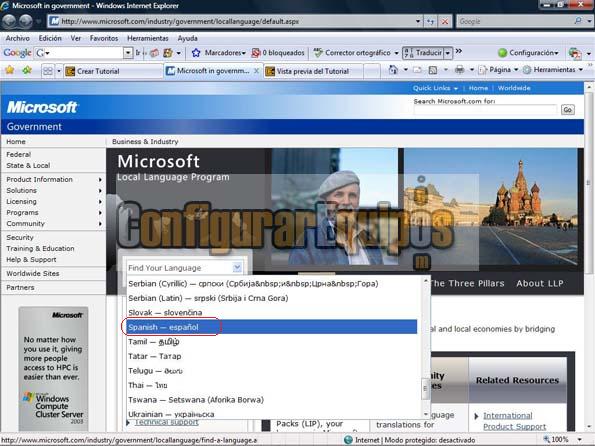Click the Microsoft logo in the banner
This screenshot has width=595, height=446.
coord(42,107)
